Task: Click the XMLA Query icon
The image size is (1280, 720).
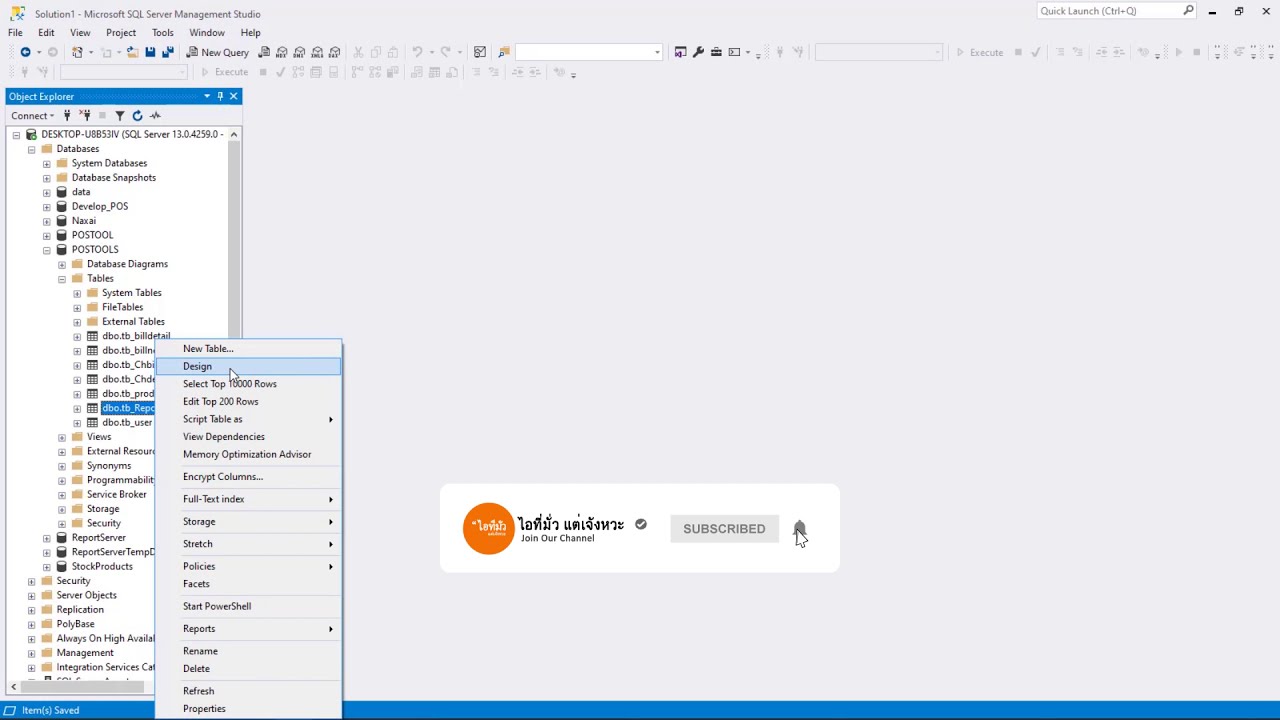Action: 317,52
